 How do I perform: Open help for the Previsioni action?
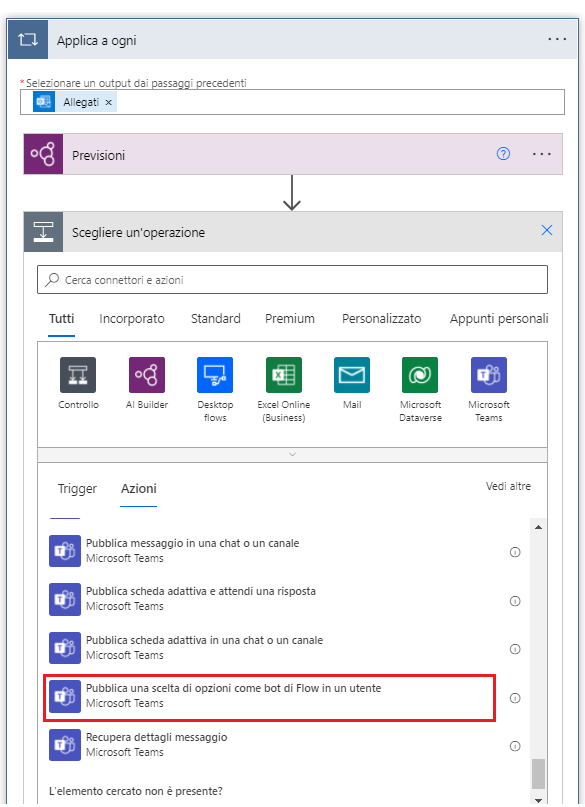[503, 153]
